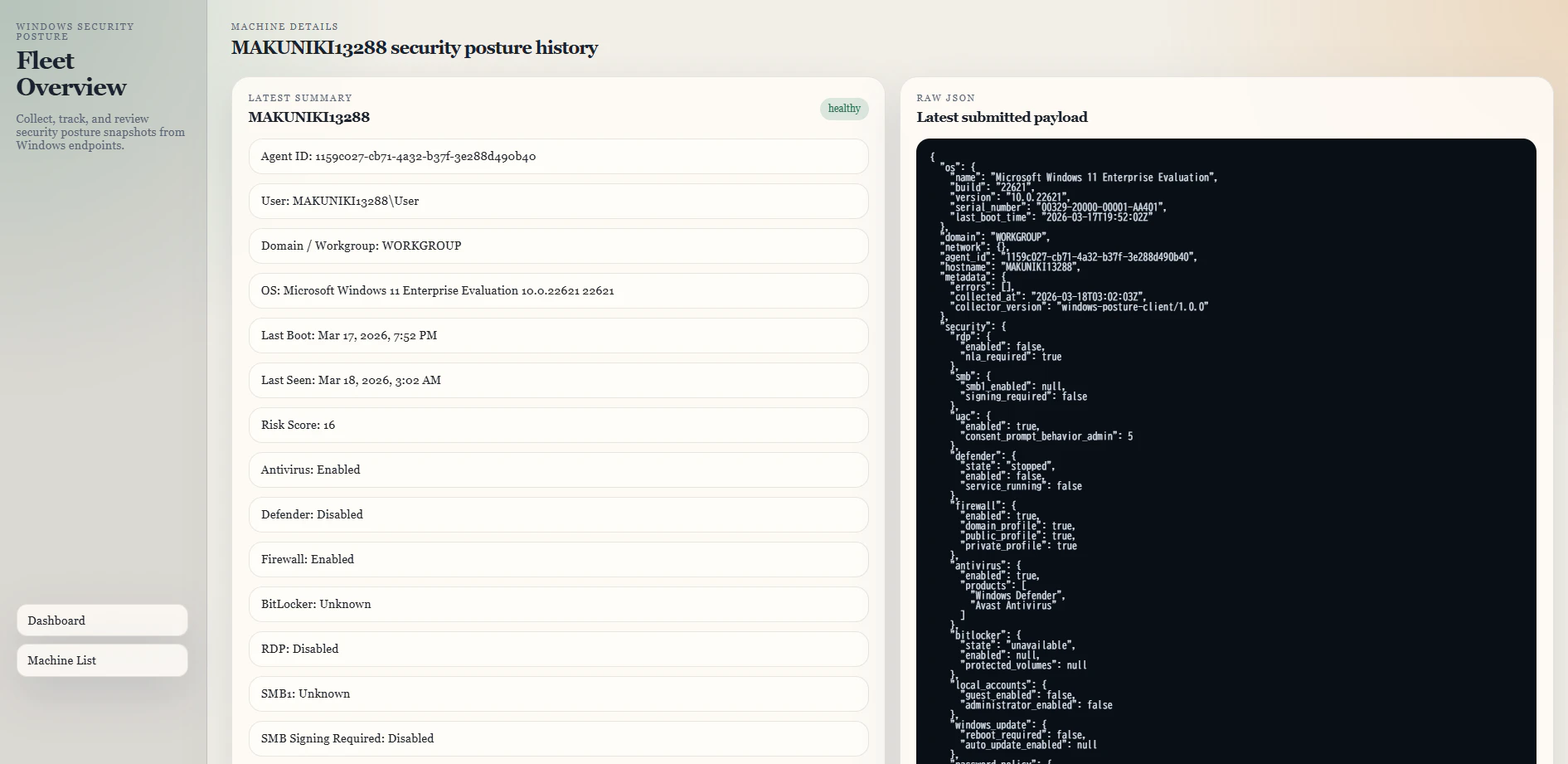Click the Last Seen timestamp row

point(558,381)
